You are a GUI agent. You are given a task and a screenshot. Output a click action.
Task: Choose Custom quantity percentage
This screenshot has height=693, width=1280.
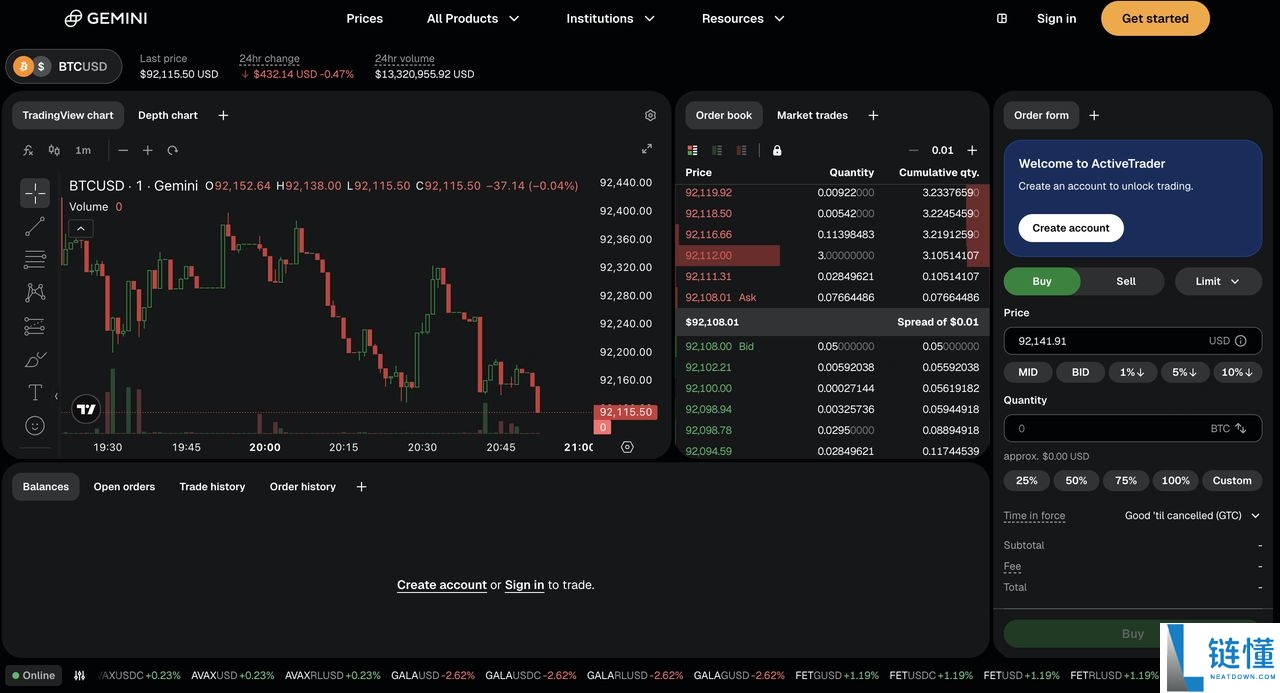pyautogui.click(x=1232, y=481)
